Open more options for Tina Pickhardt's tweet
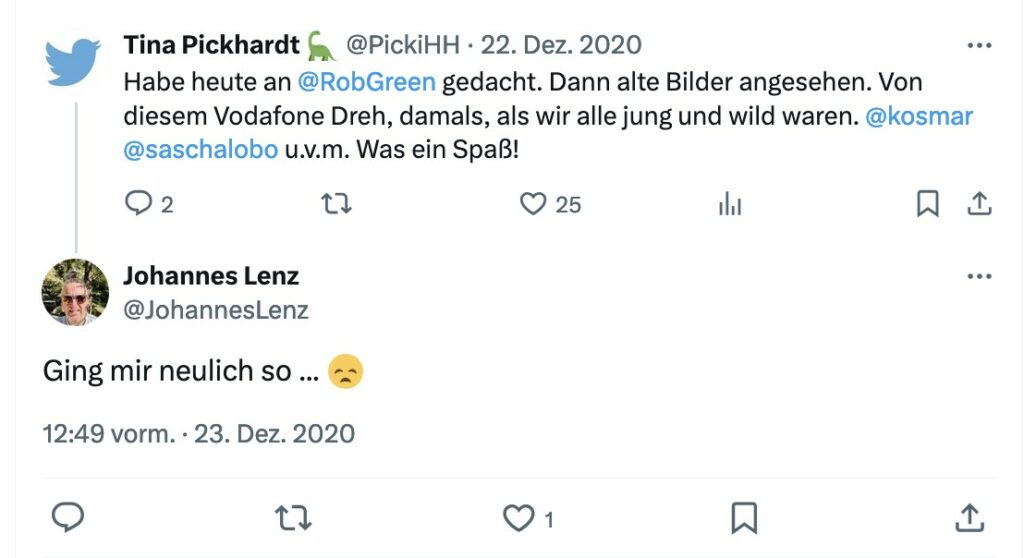Viewport: 1024px width, 558px height. point(979,45)
